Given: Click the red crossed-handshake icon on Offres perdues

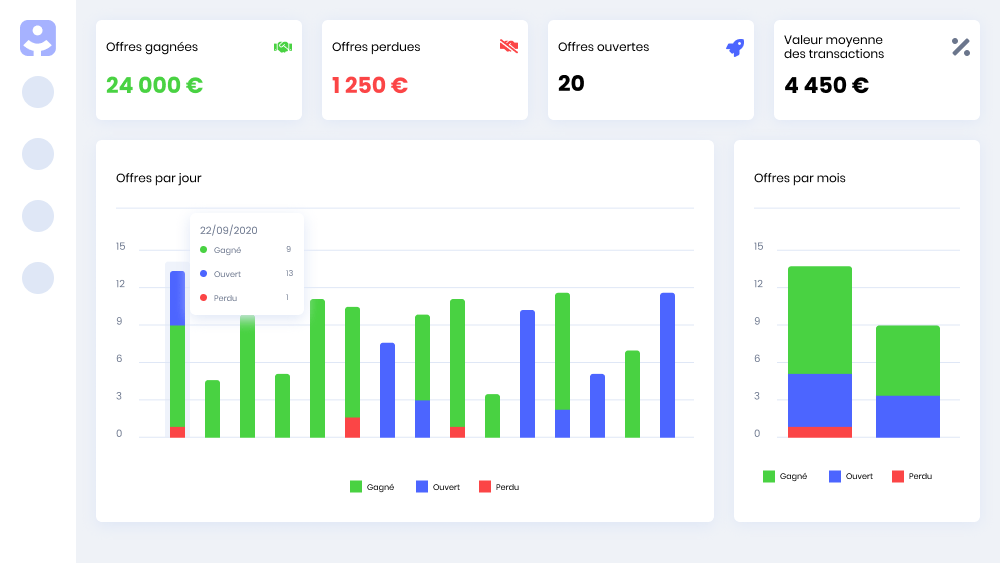Looking at the screenshot, I should [509, 46].
